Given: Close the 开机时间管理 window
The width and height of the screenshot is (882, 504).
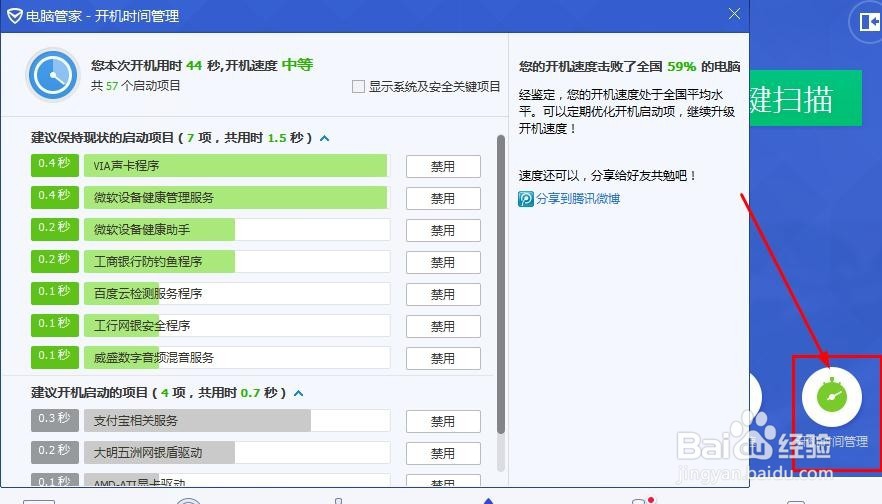Looking at the screenshot, I should pyautogui.click(x=734, y=14).
